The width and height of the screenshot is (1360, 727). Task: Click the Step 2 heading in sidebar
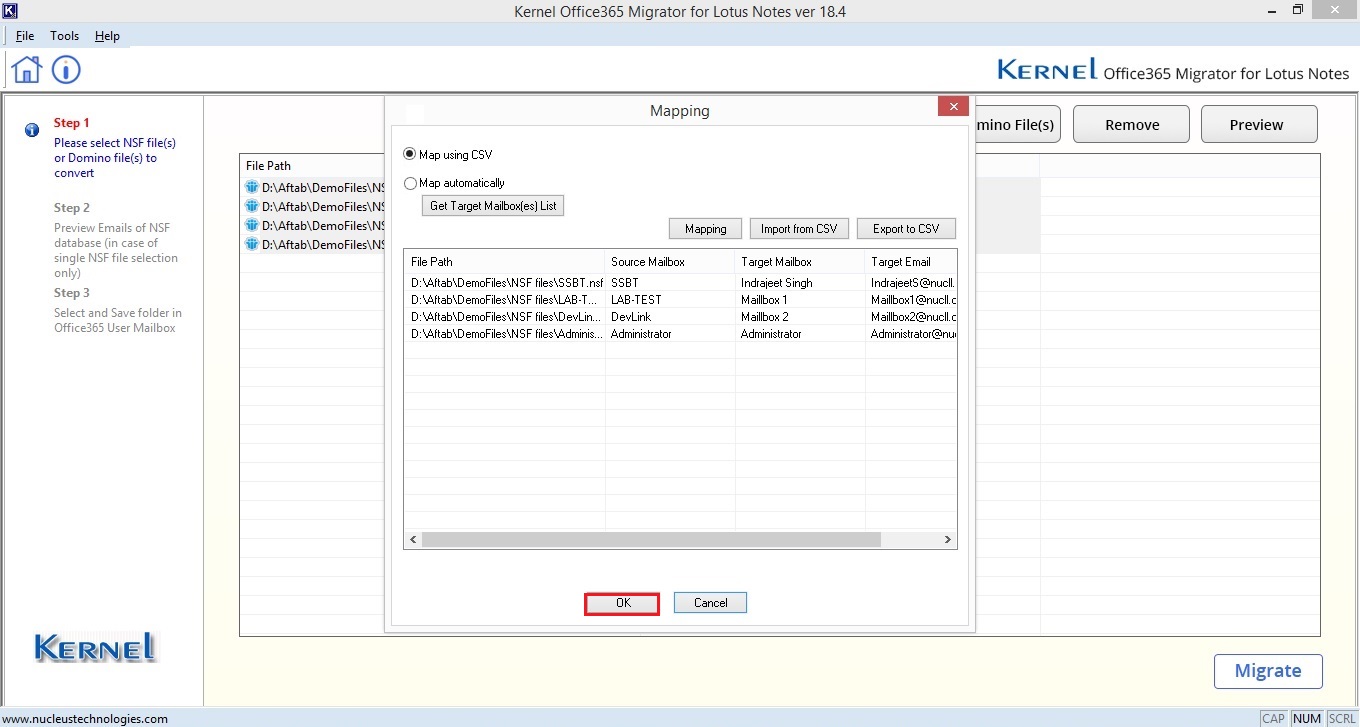[72, 208]
